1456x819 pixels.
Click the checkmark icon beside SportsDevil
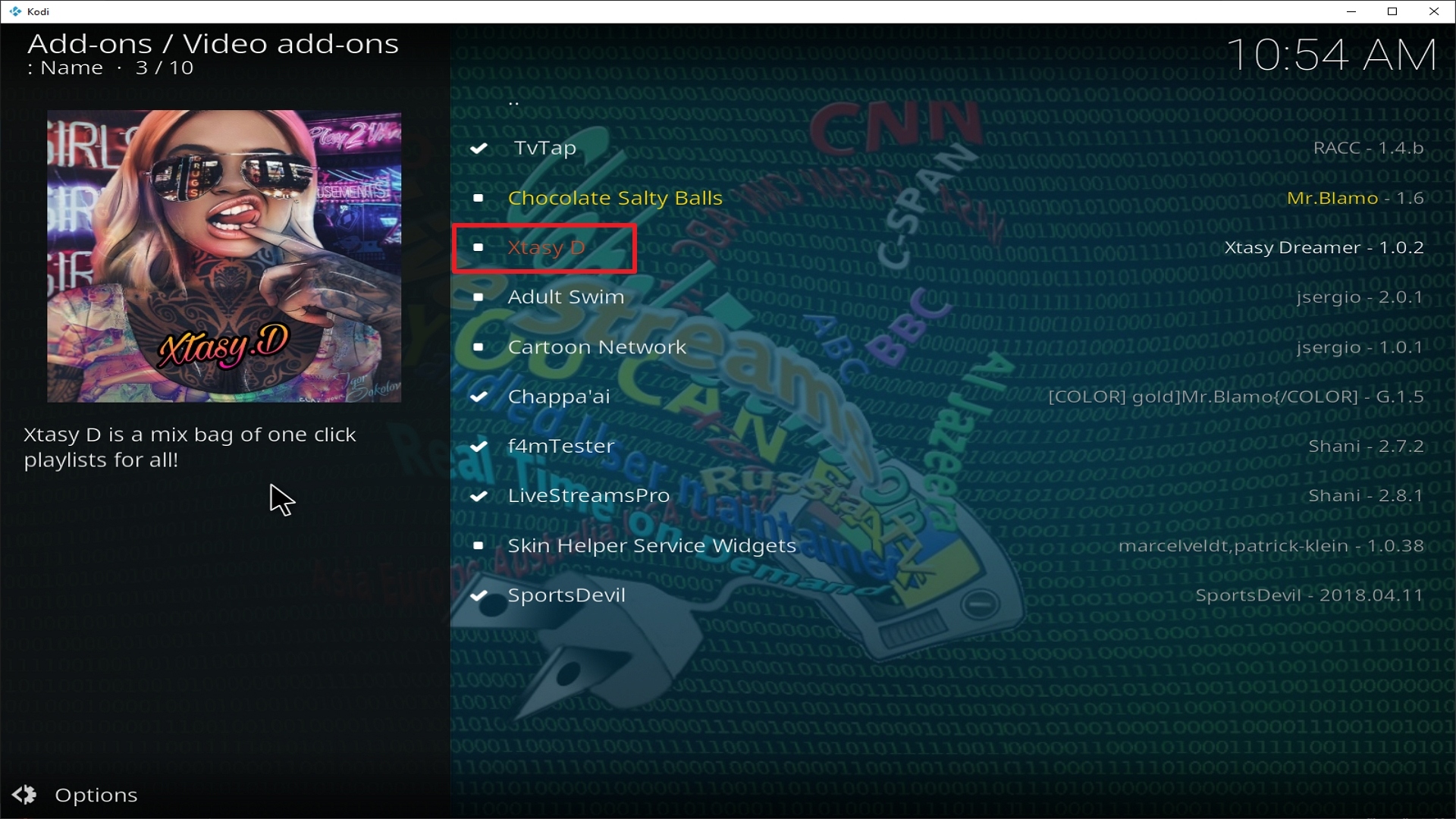pos(479,595)
